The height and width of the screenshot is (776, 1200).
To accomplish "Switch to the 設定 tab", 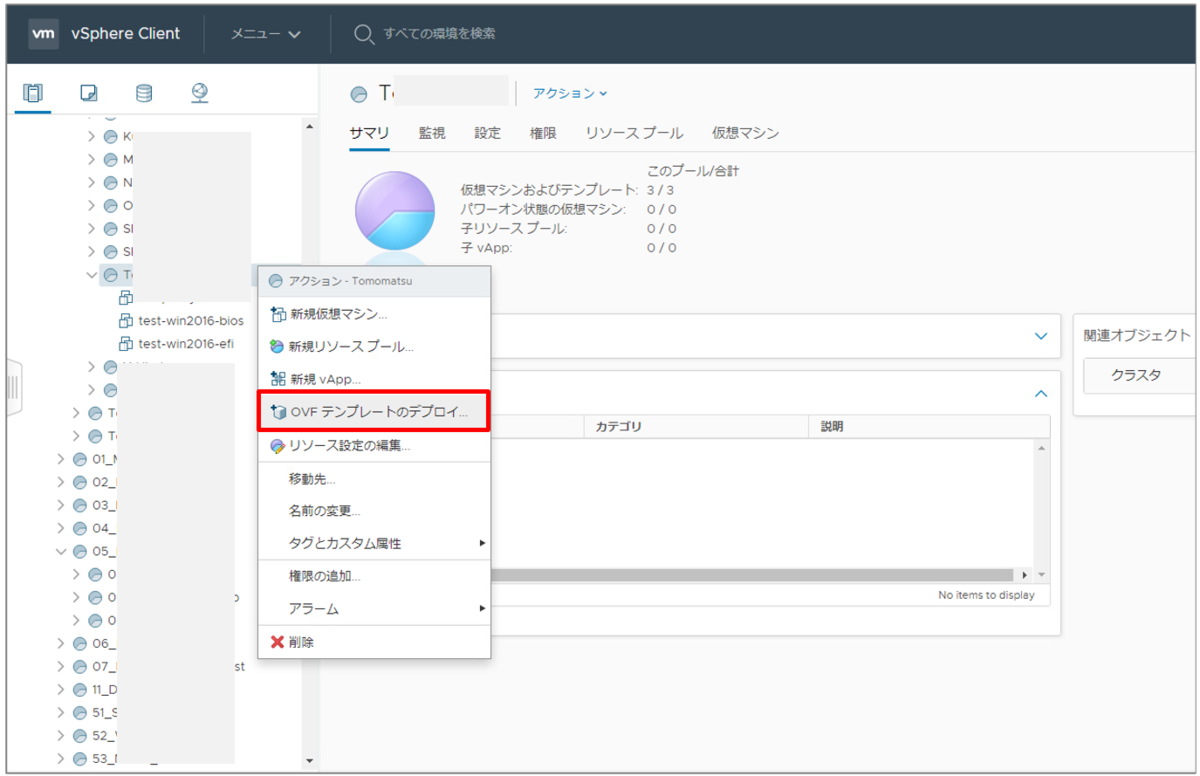I will coord(488,133).
